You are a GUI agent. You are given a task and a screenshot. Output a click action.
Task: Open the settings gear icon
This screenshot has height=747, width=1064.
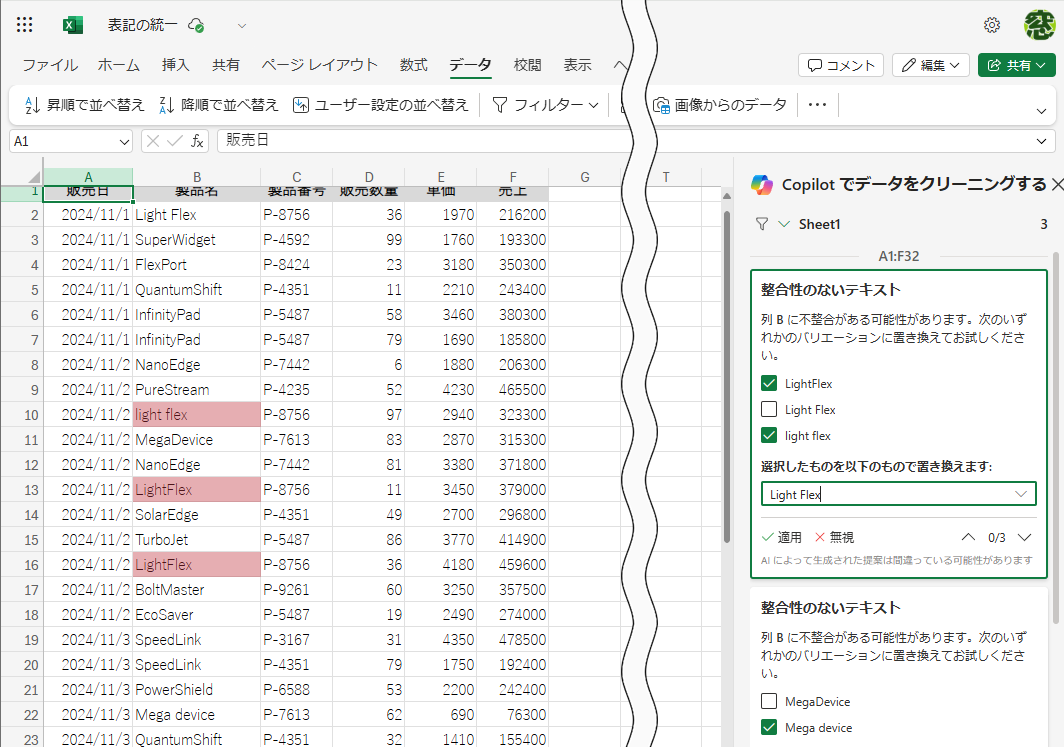[x=993, y=25]
